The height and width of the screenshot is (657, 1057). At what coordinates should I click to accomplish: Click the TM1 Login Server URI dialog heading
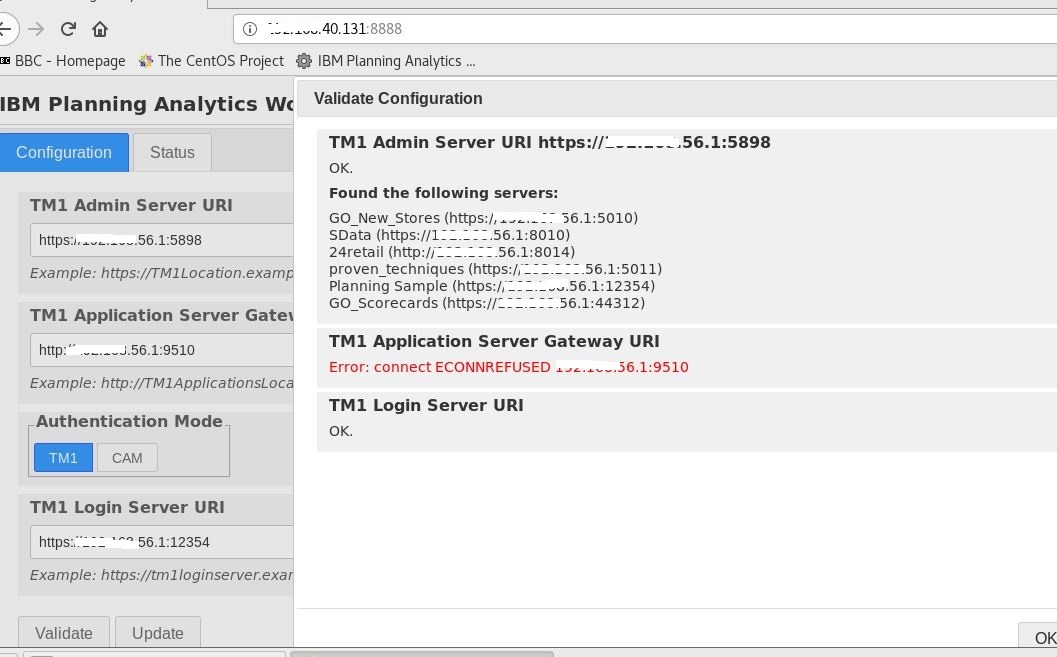(426, 405)
